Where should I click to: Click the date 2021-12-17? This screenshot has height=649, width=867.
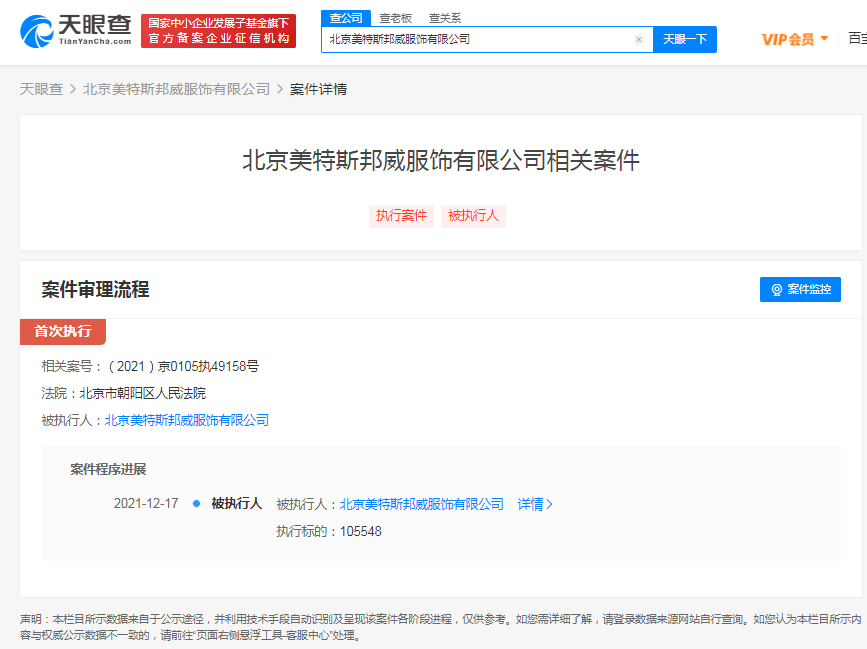146,503
